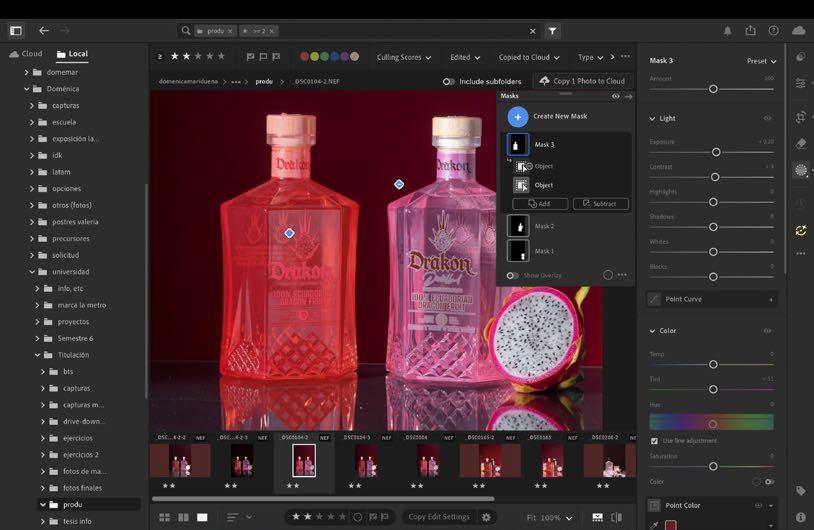Click the filmstrip horizontal scrollbar
Image resolution: width=814 pixels, height=530 pixels.
tap(323, 499)
